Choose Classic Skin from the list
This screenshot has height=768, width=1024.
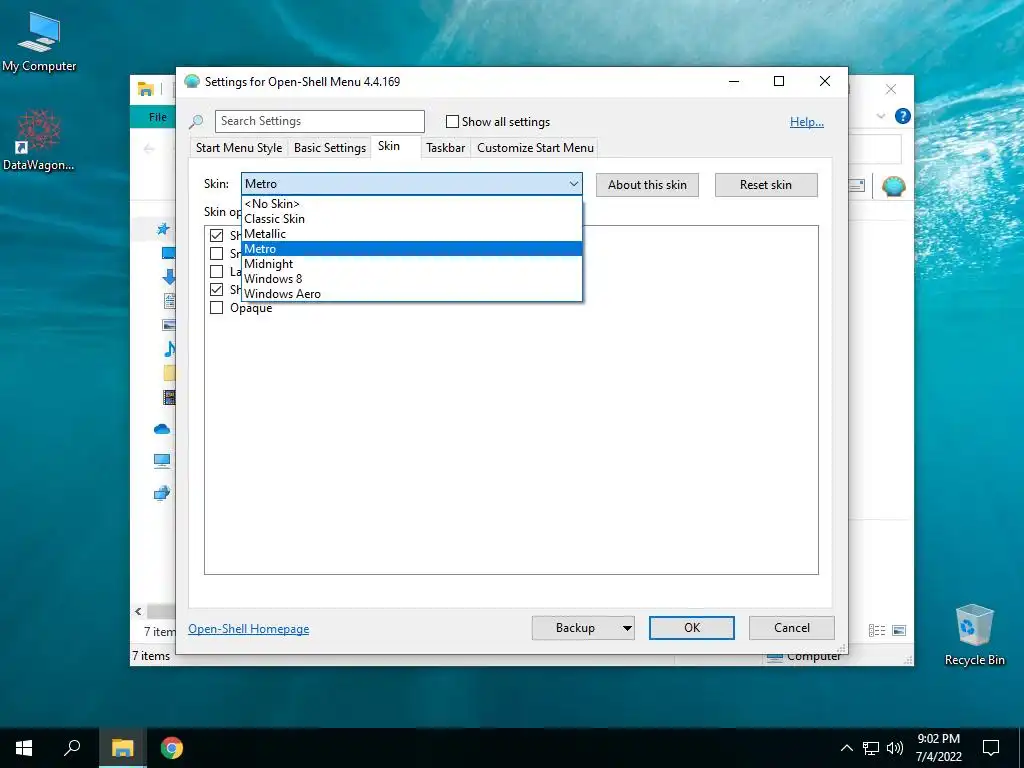coord(411,219)
